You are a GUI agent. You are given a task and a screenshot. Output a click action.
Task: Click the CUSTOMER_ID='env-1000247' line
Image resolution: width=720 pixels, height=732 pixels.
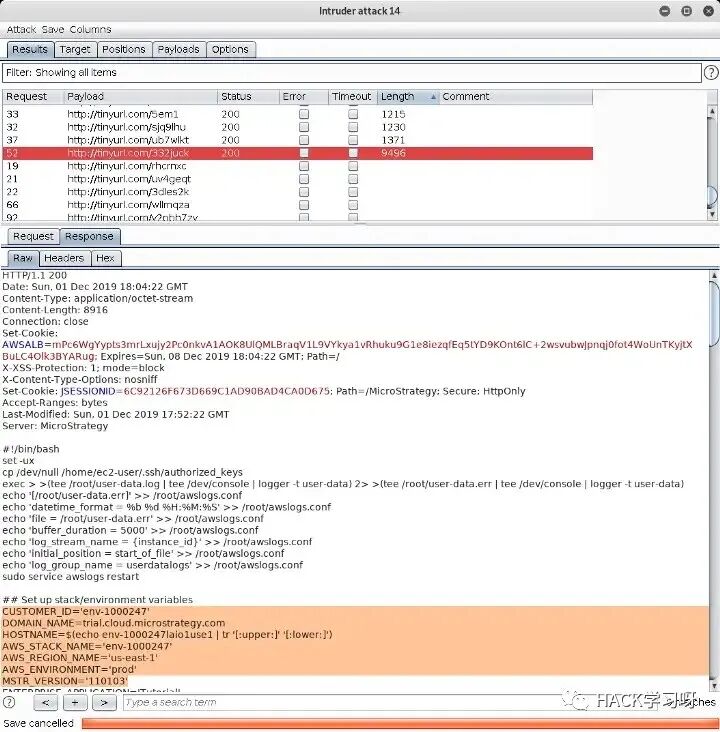76,612
